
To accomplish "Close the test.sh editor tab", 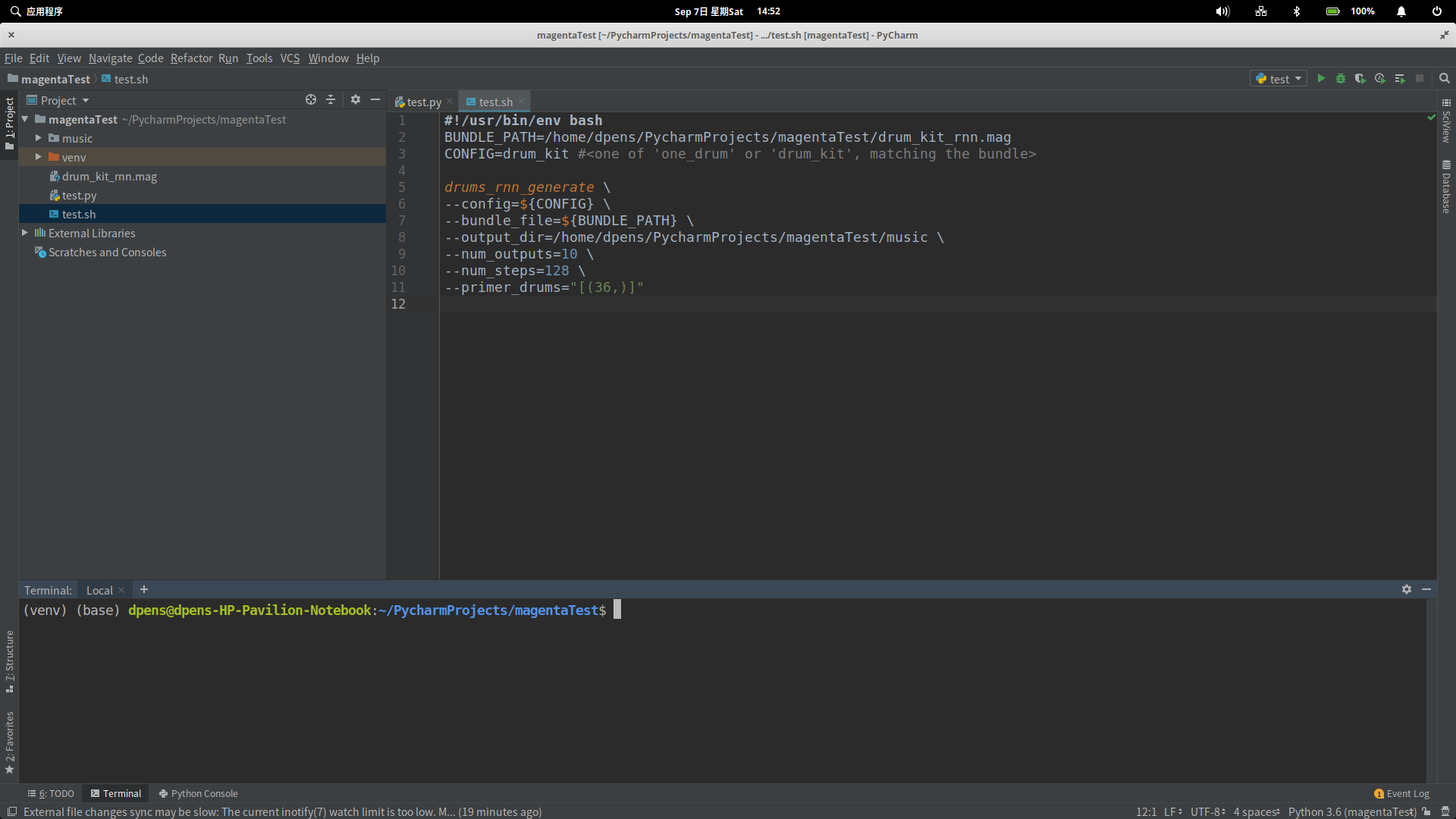I will coord(522,102).
